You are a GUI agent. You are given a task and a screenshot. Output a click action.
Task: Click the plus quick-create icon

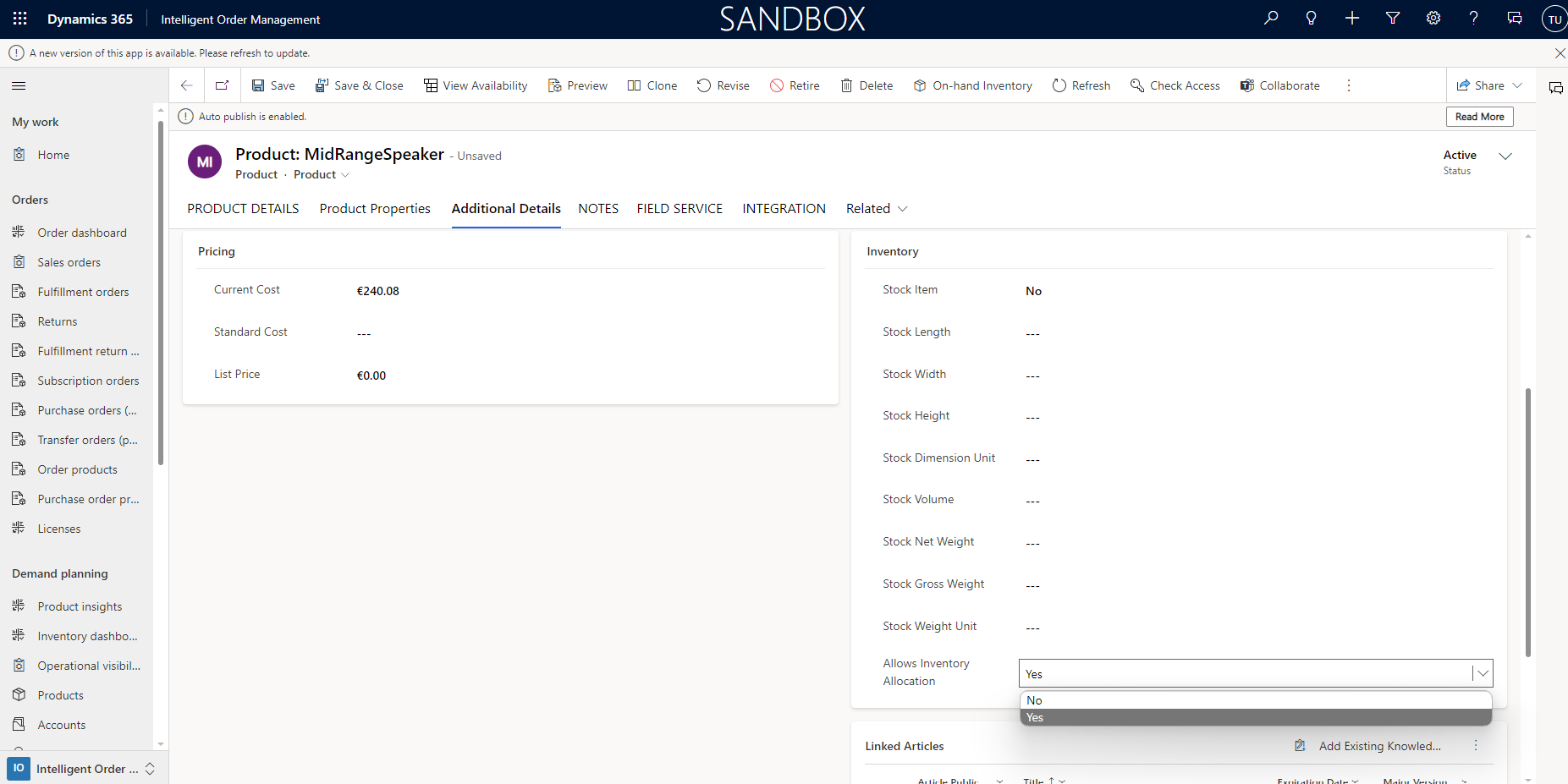1352,18
